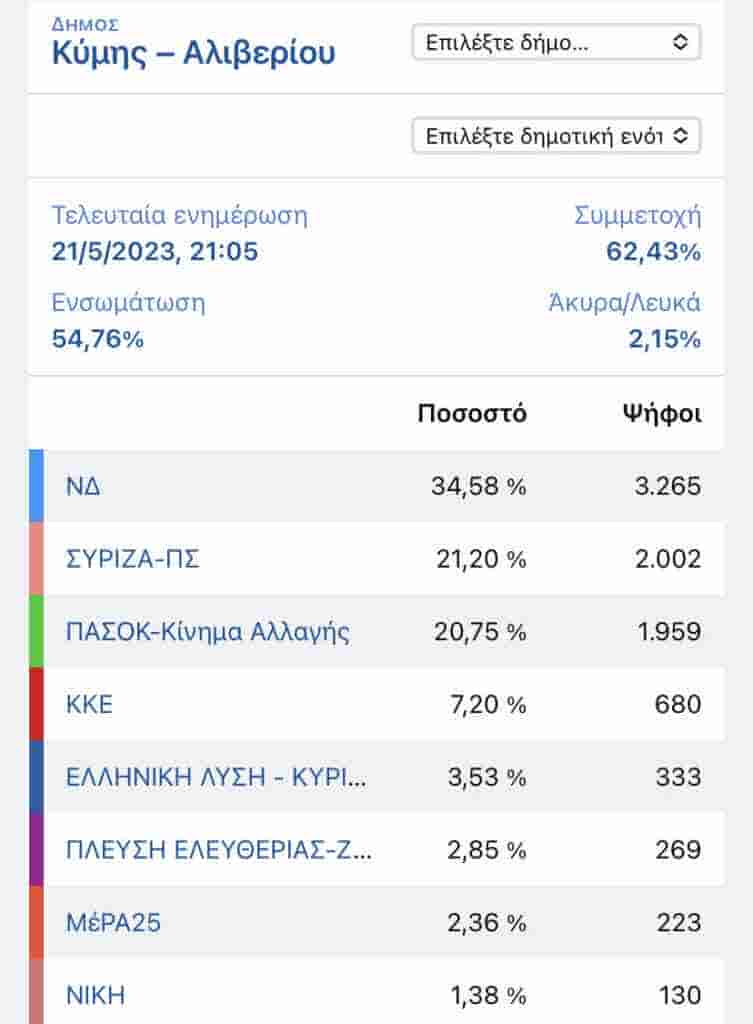Click the purple ΠΛΕΥΣΗ ΕΛΕΥΘΕΡΙΑΣ color bar
Screen dimensions: 753x1024
pyautogui.click(x=36, y=850)
